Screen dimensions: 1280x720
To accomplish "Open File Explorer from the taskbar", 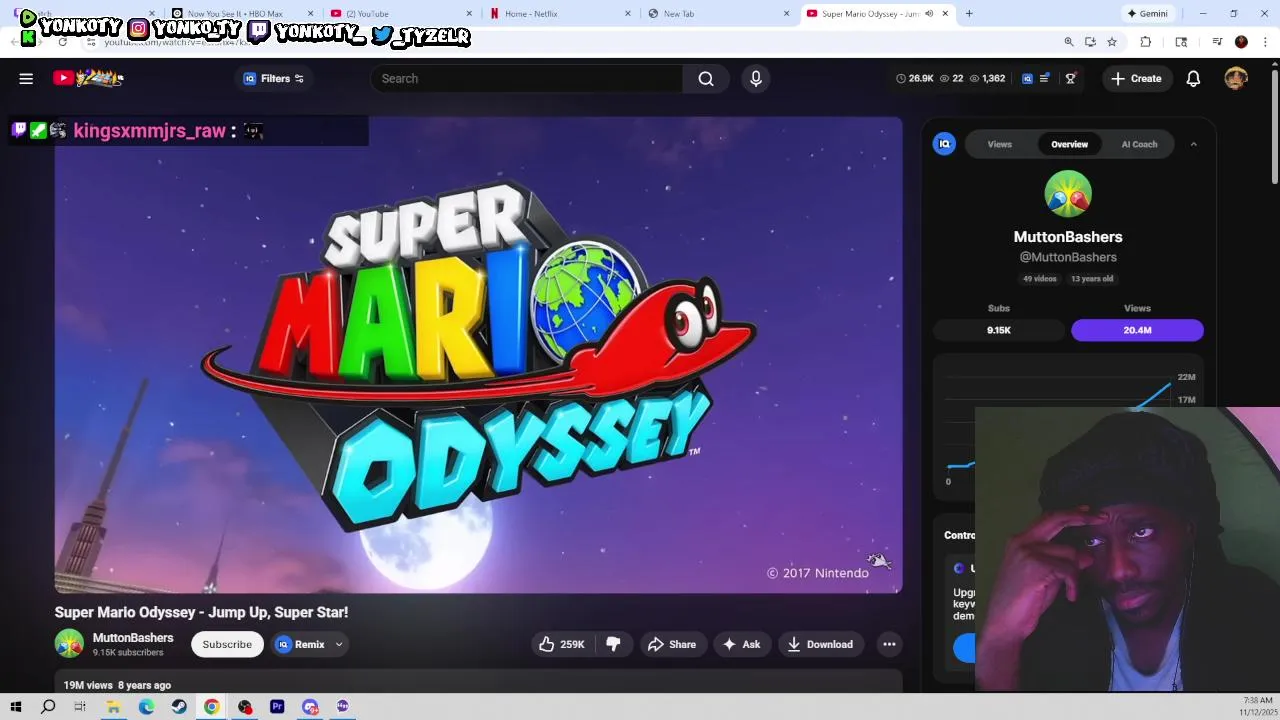I will [113, 706].
